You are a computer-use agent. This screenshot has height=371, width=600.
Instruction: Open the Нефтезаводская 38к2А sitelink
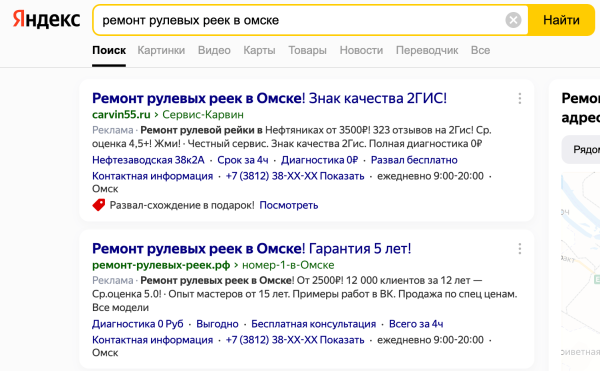tap(148, 160)
